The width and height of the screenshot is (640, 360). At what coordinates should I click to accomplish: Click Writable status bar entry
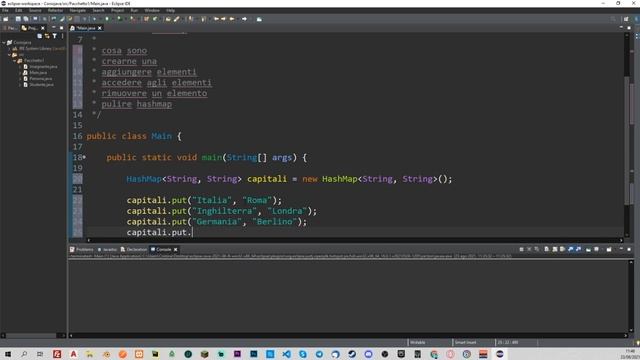418,342
